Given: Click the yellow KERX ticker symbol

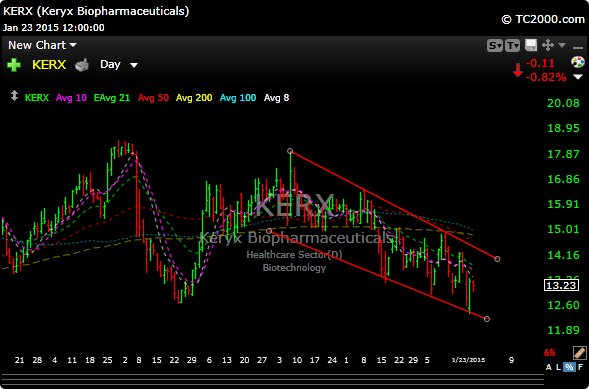Looking at the screenshot, I should coord(49,65).
